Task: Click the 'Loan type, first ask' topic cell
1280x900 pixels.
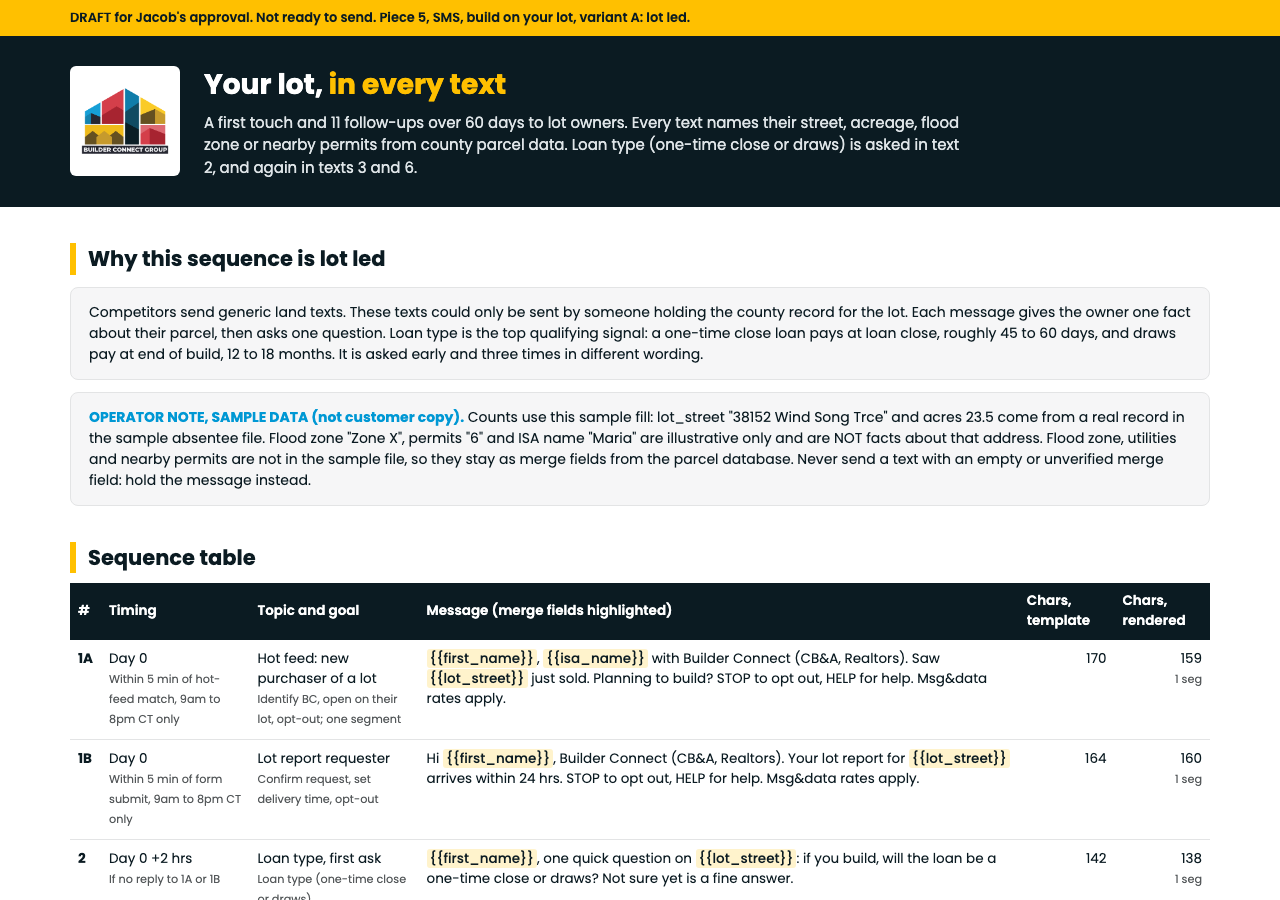Action: coord(319,858)
